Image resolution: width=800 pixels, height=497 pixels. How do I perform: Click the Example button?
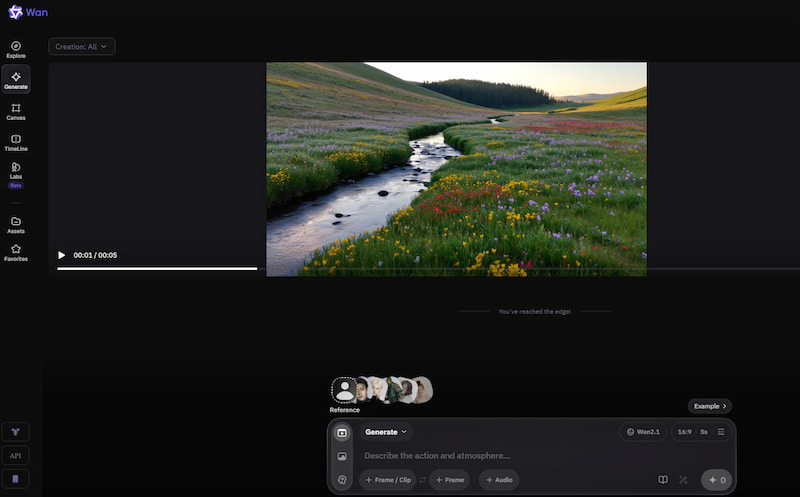710,406
